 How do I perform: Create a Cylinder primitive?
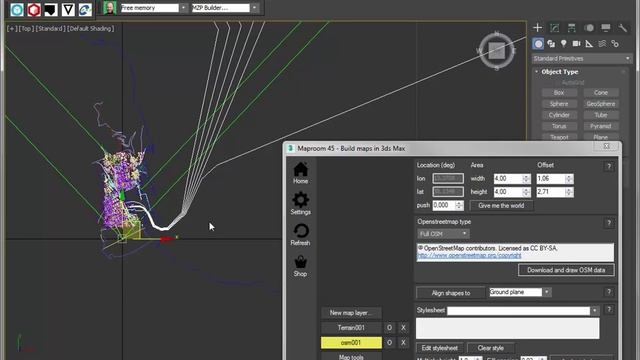(559, 115)
